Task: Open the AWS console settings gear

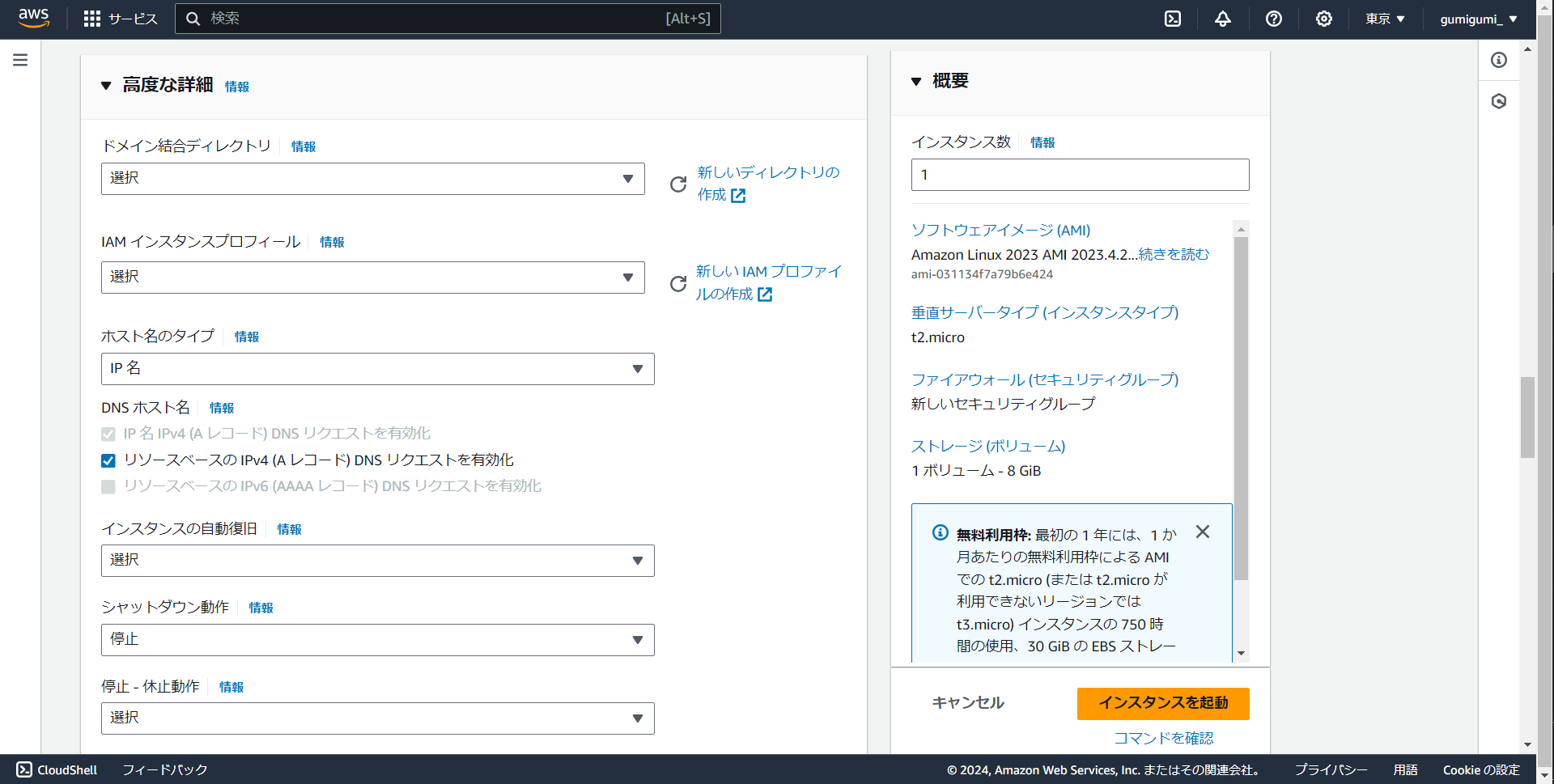Action: pos(1323,19)
